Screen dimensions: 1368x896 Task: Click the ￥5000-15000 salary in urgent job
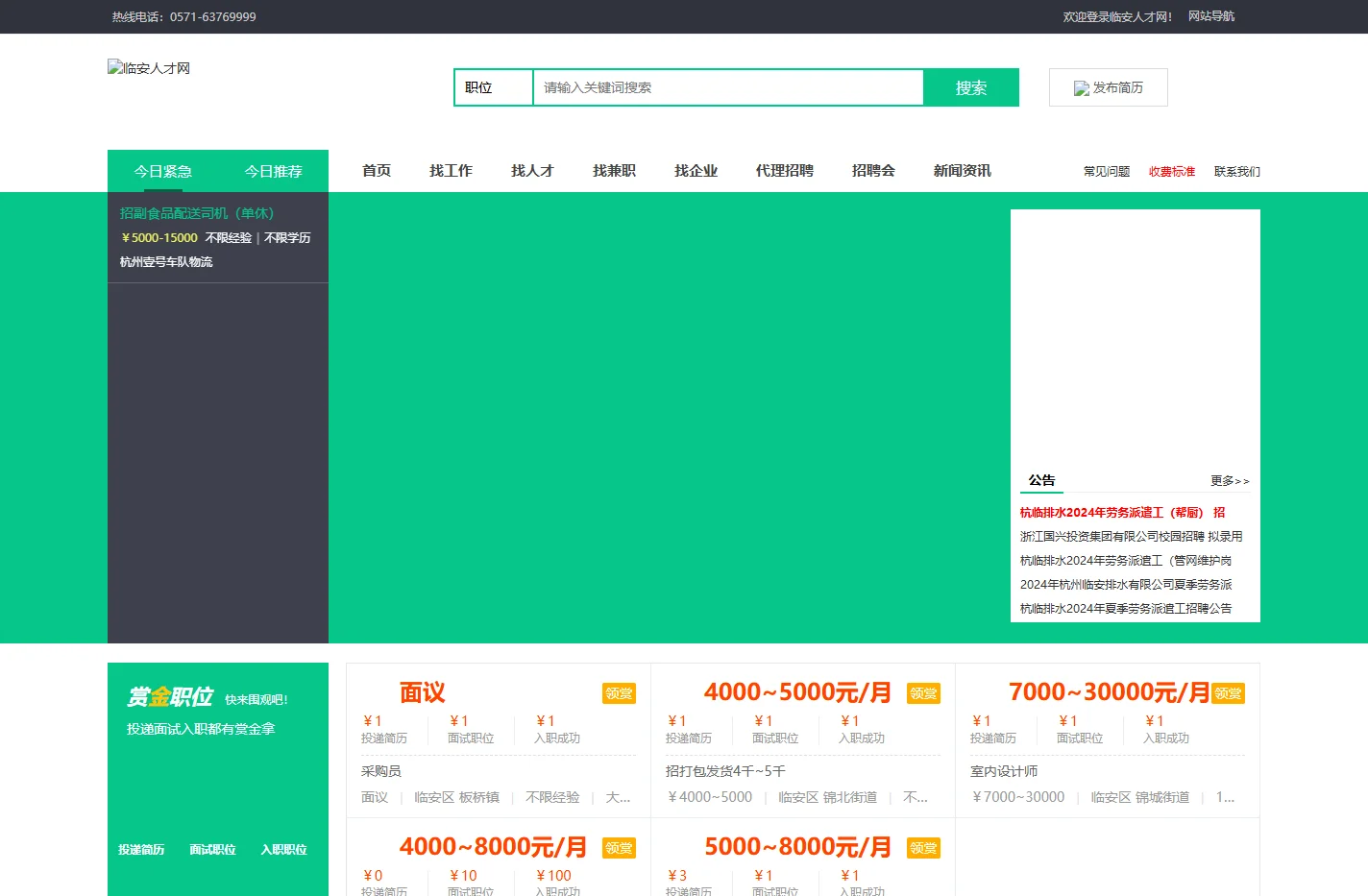(x=159, y=238)
